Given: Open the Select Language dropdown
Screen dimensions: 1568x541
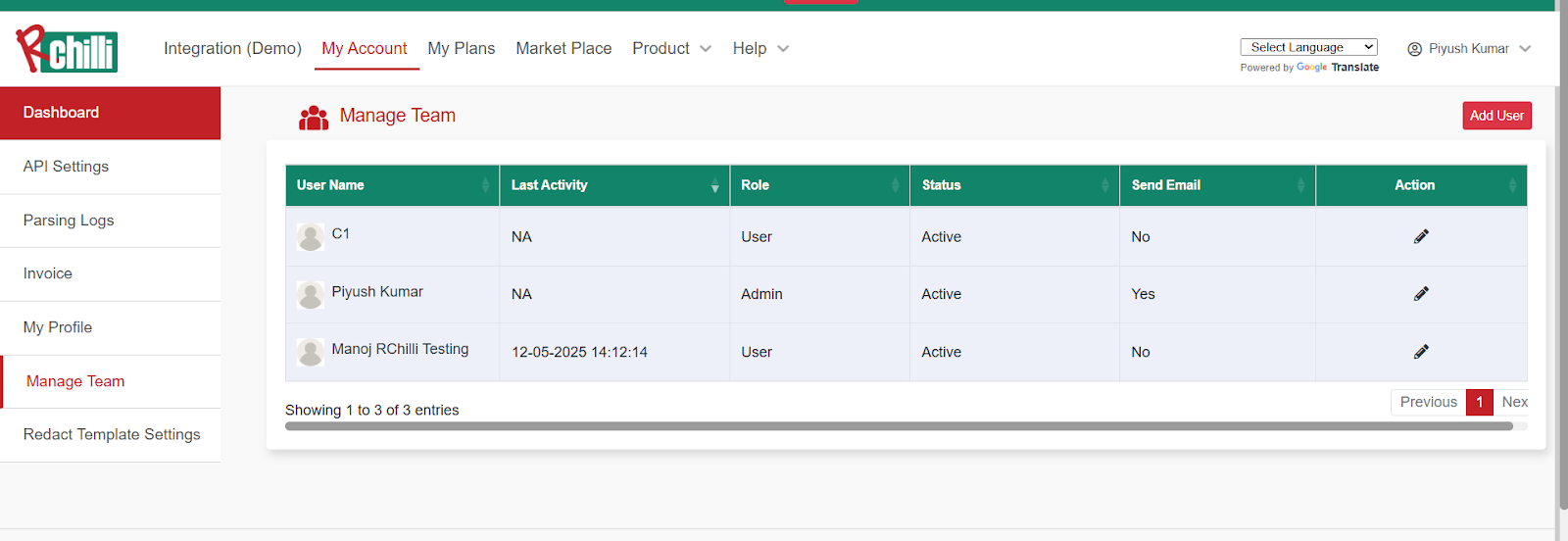Looking at the screenshot, I should [x=1308, y=47].
